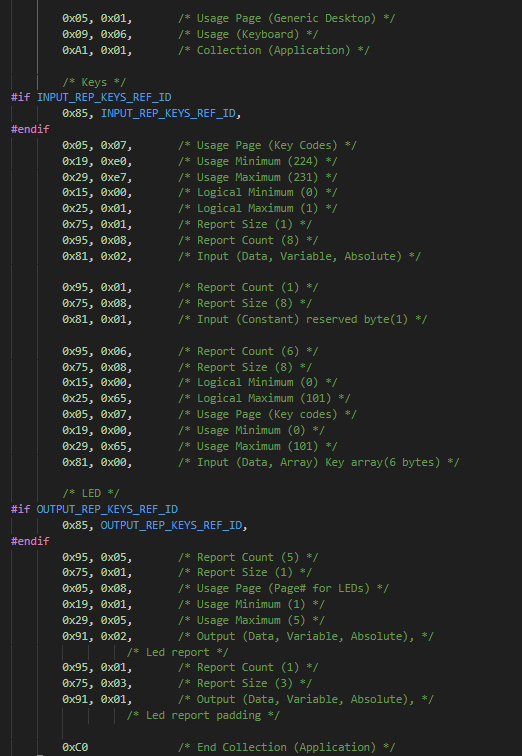Click the INPUT_REP_KEYS_REF_ID macro after #if
The image size is (522, 756).
[x=104, y=97]
